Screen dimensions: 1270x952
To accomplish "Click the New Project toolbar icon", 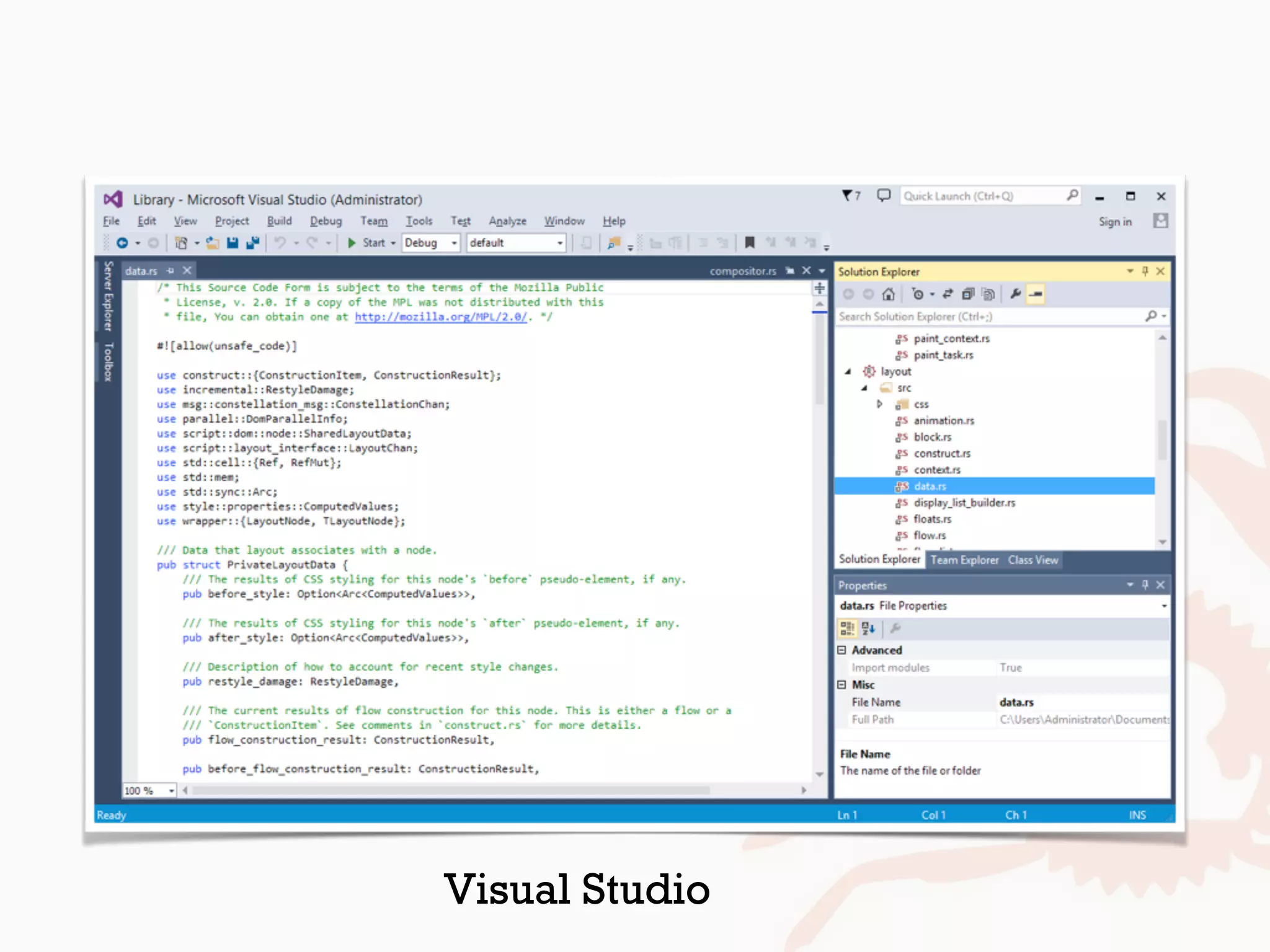I will [x=181, y=243].
